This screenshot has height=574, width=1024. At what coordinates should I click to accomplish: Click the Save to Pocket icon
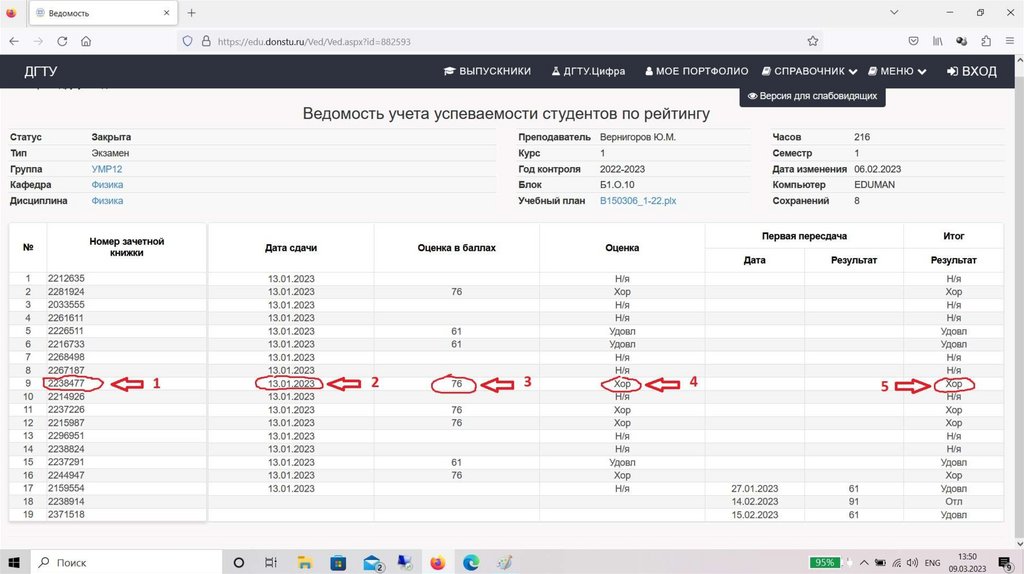pos(914,42)
